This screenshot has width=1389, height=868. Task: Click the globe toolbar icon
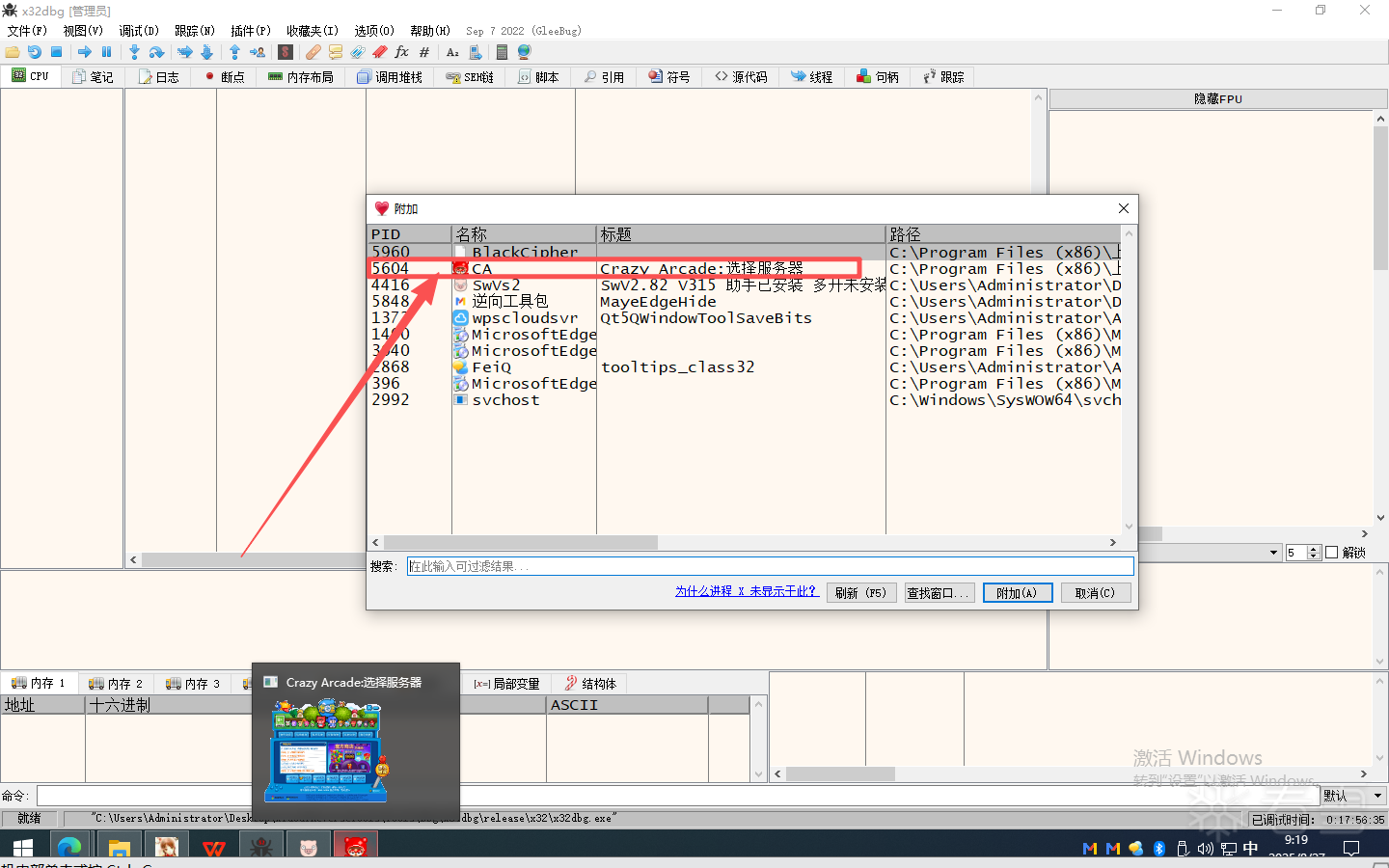[x=524, y=52]
